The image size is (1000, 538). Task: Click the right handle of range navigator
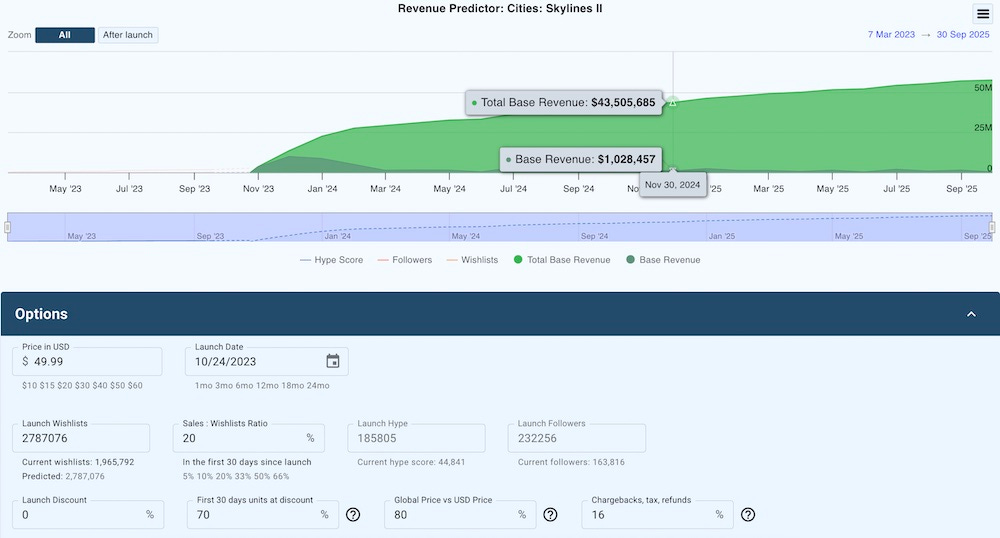point(992,227)
